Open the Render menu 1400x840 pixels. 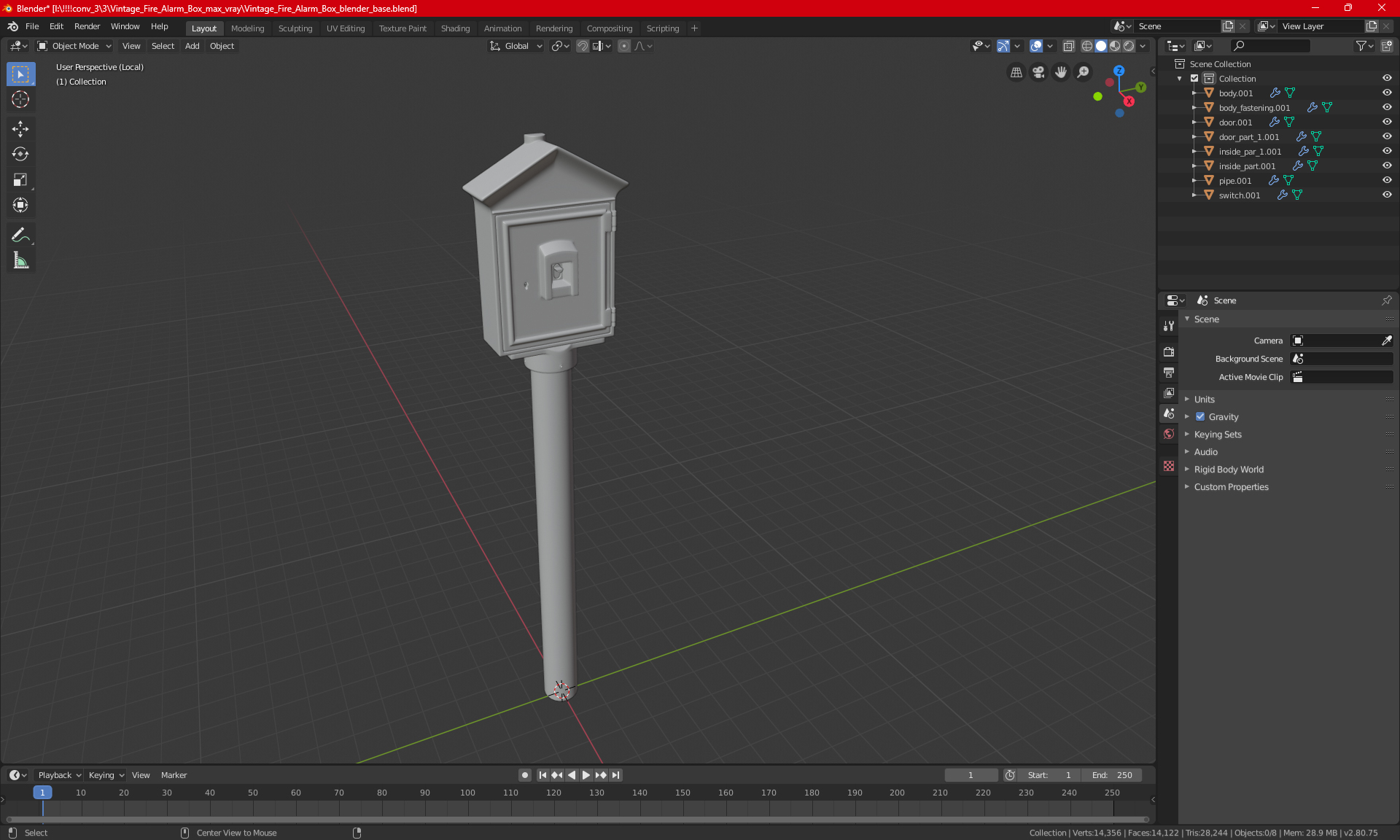(x=87, y=26)
